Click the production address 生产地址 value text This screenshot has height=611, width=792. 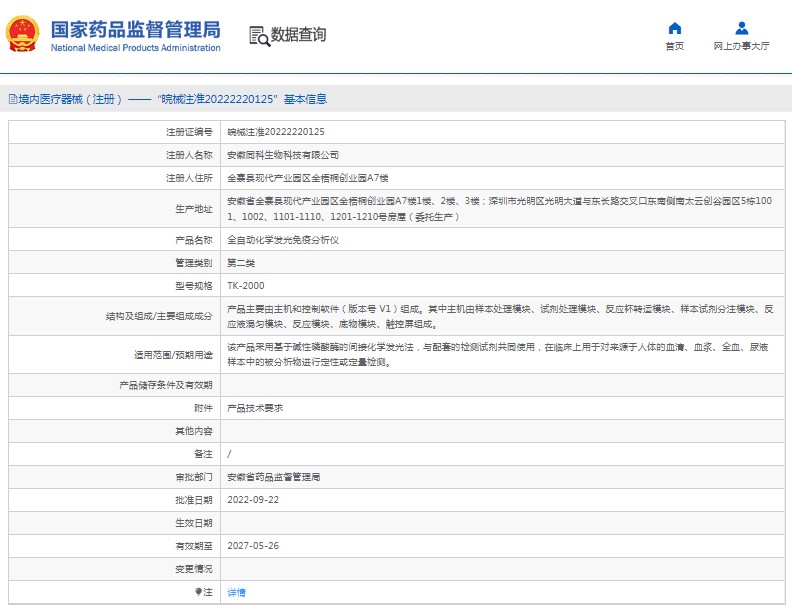pos(500,209)
